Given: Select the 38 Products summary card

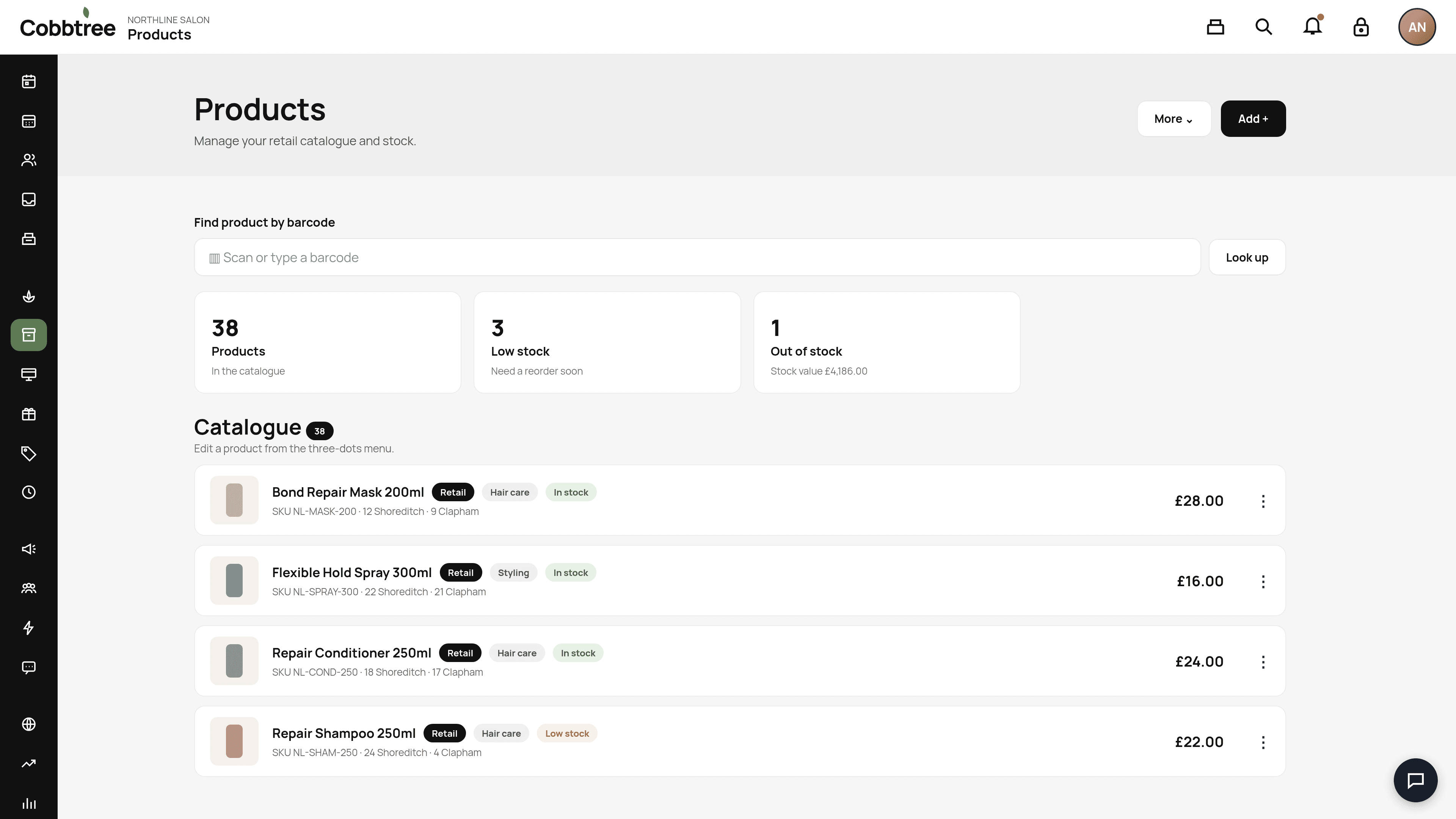Looking at the screenshot, I should coord(328,342).
